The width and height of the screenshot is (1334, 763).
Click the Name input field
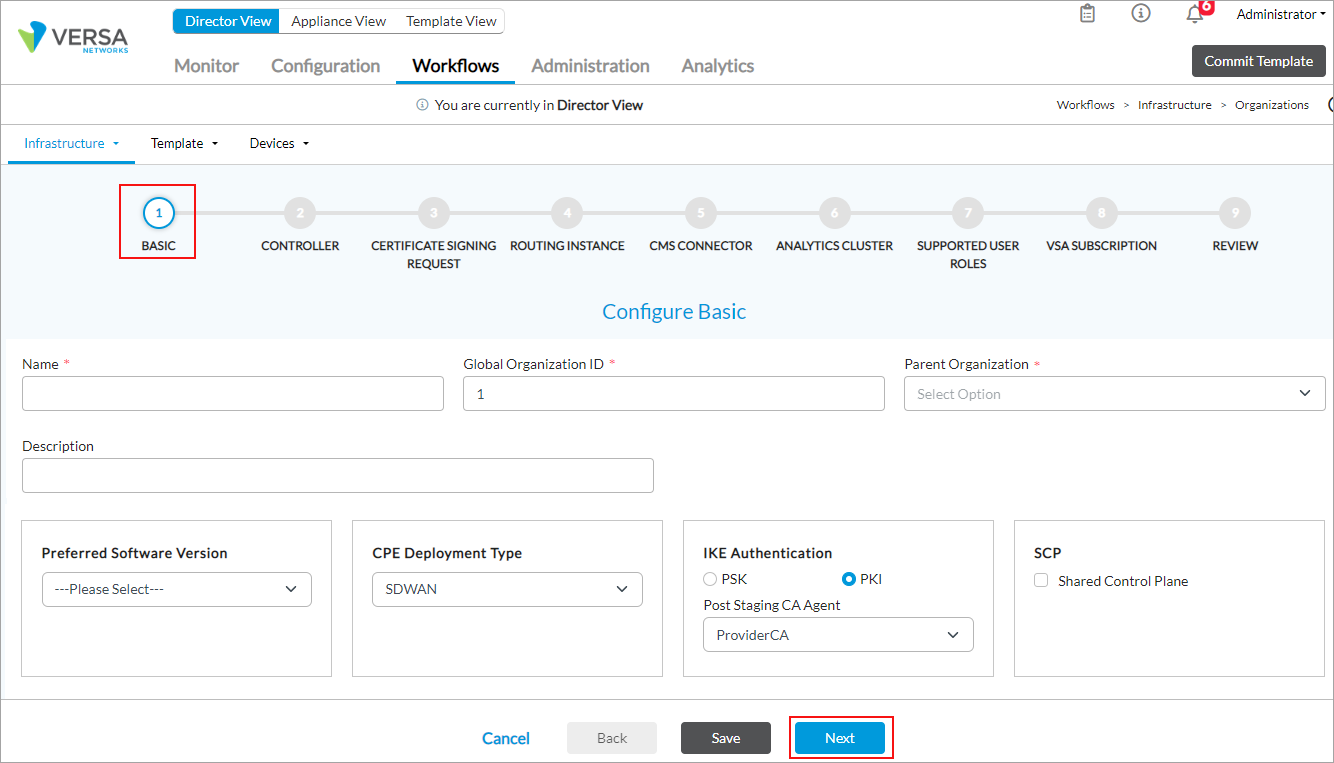232,394
